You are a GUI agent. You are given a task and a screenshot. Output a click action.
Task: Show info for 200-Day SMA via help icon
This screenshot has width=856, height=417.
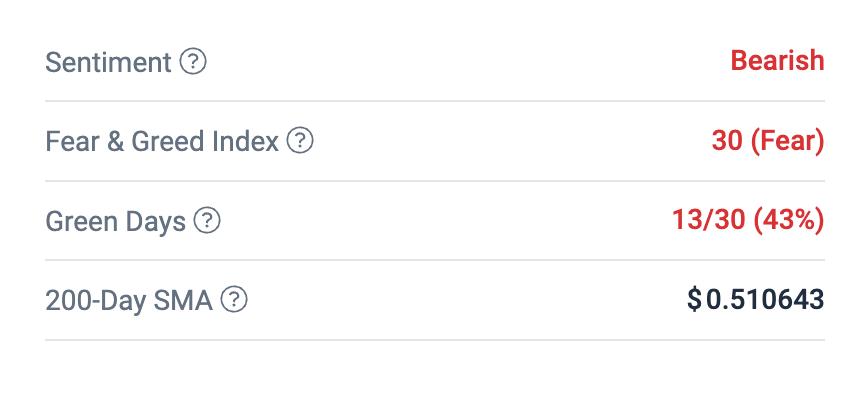click(x=234, y=299)
